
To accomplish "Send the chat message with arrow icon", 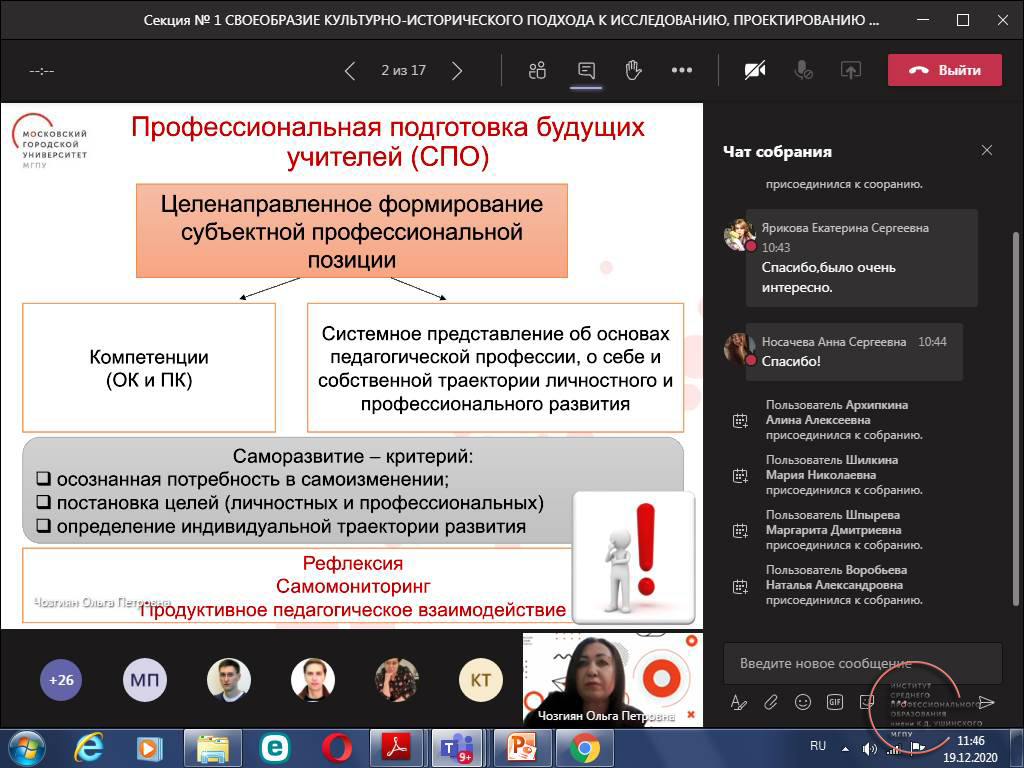I will 986,702.
